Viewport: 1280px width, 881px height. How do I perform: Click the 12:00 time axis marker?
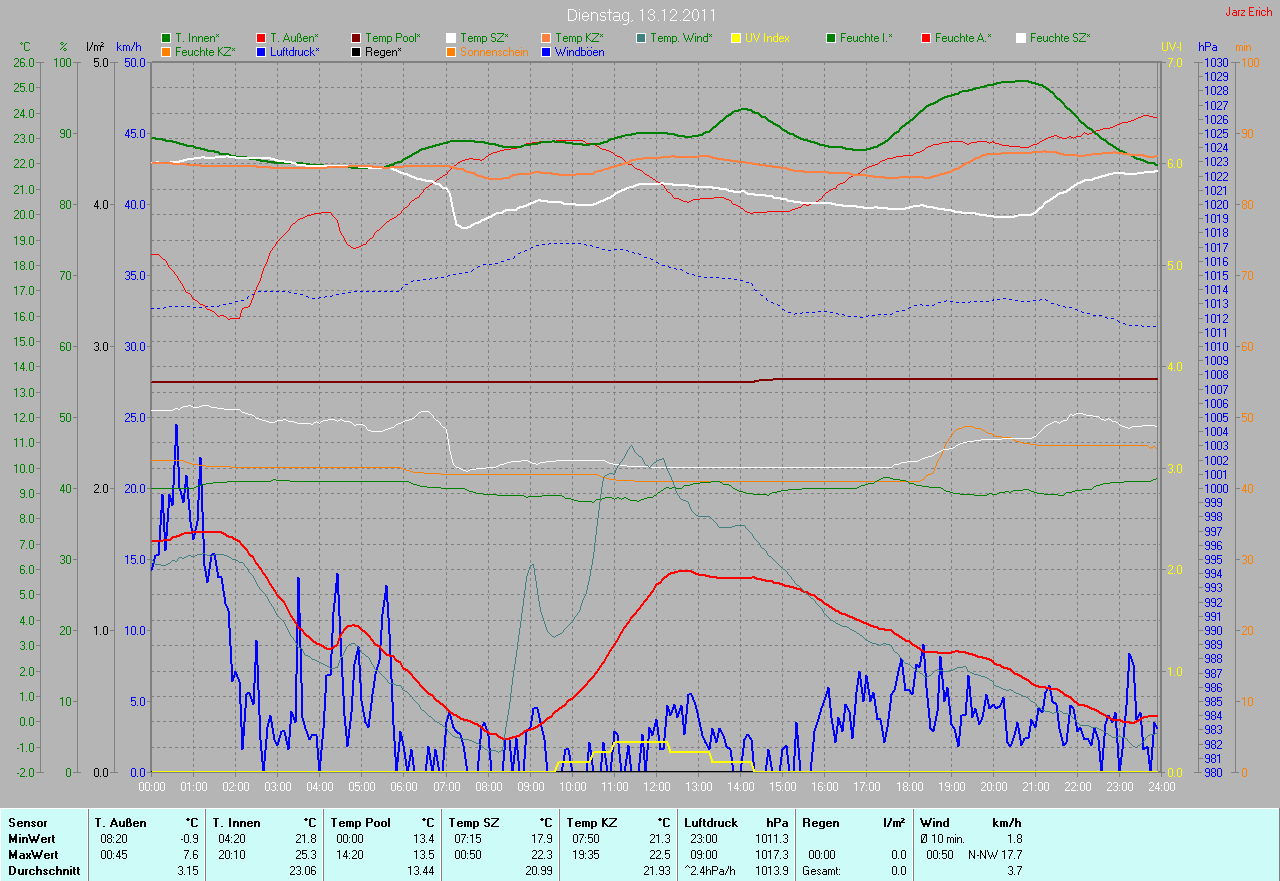click(655, 787)
